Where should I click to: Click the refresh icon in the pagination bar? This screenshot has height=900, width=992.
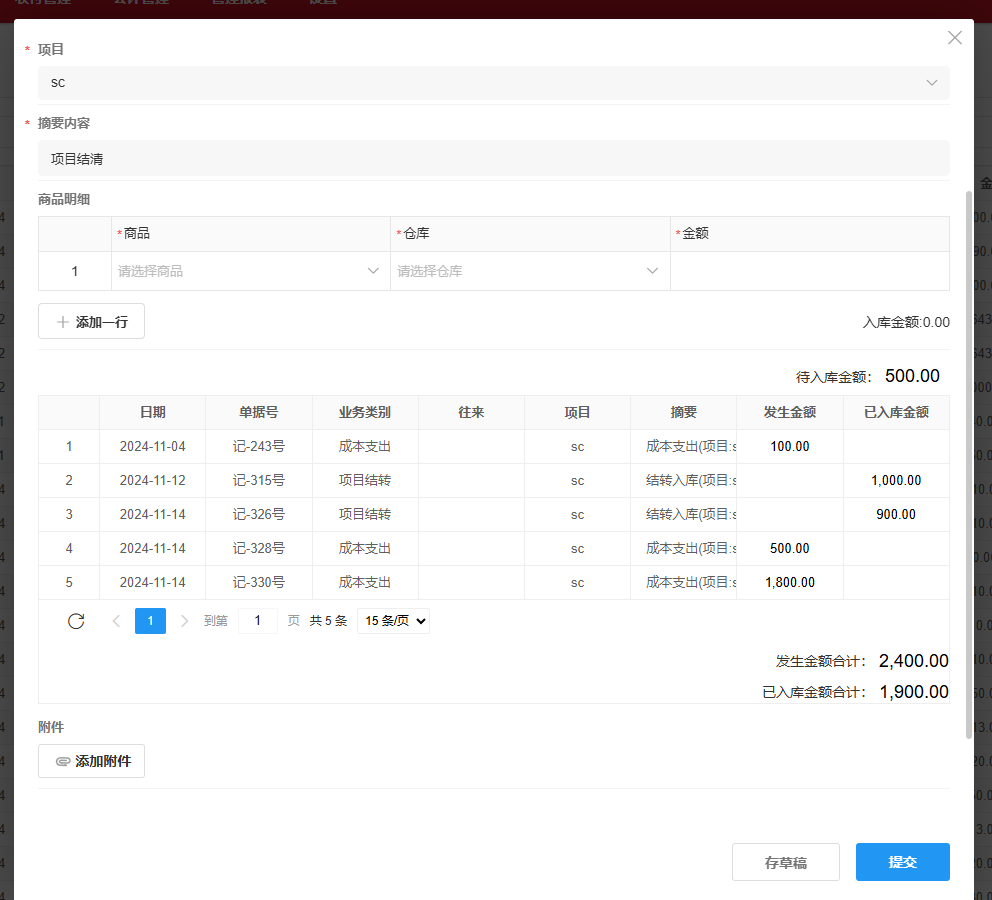click(x=76, y=620)
